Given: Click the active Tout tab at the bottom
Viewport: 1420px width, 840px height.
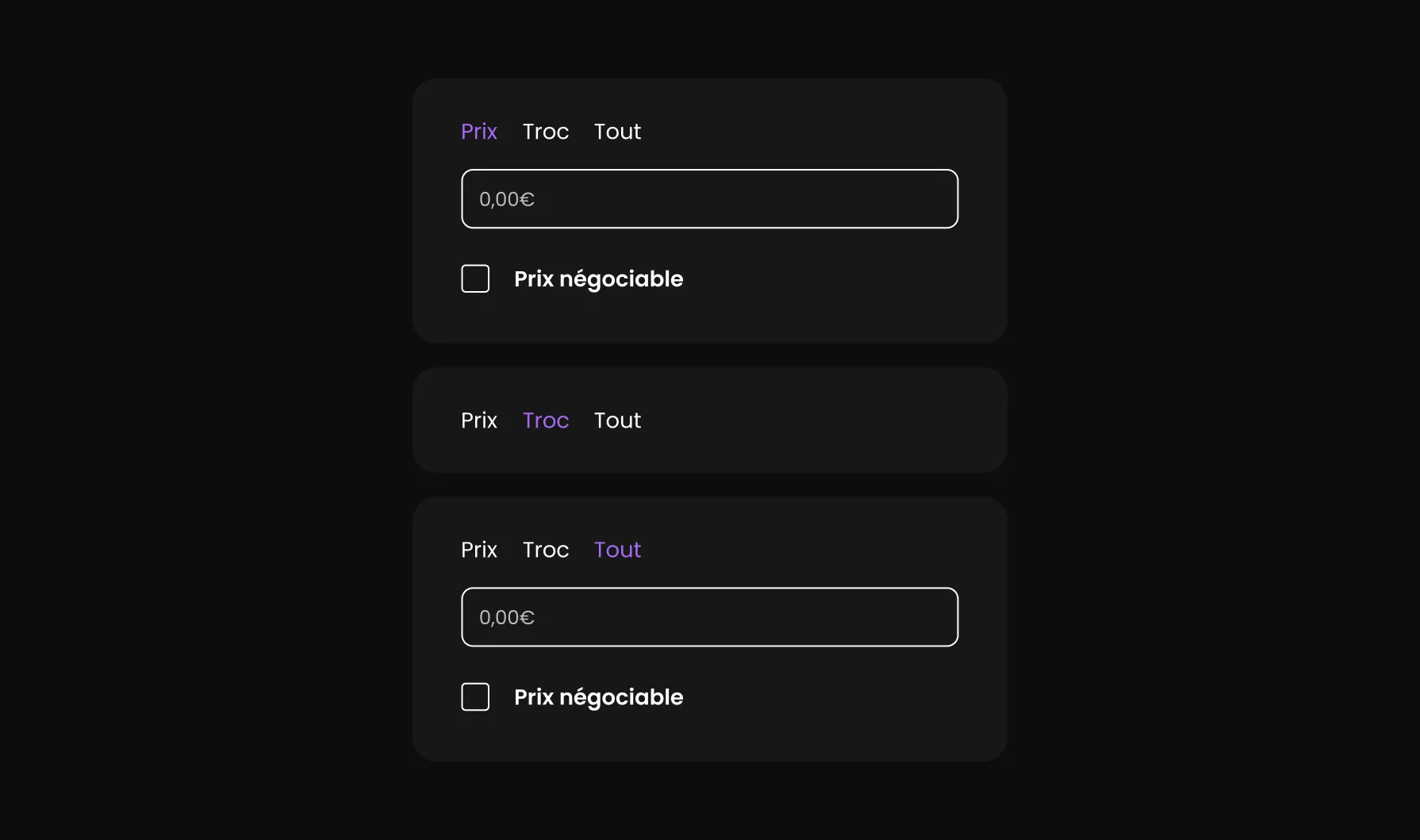Looking at the screenshot, I should pos(616,549).
